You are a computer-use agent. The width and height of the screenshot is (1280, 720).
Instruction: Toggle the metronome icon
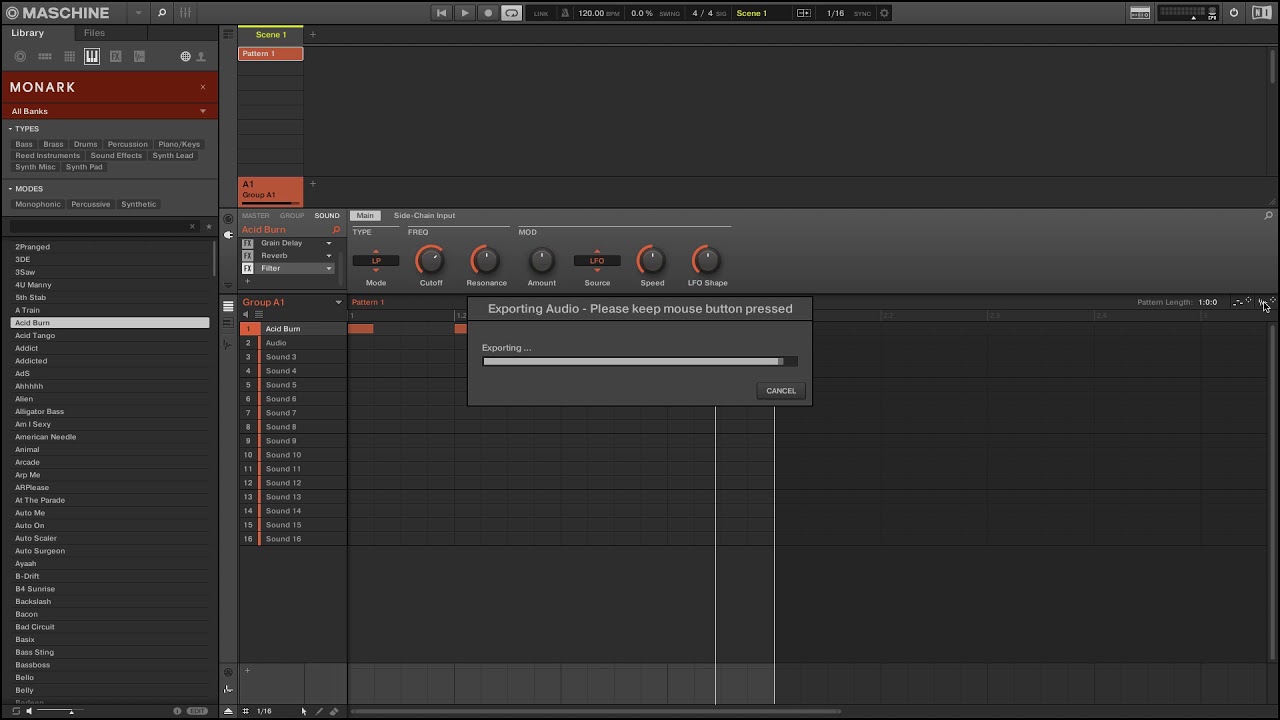click(x=565, y=13)
